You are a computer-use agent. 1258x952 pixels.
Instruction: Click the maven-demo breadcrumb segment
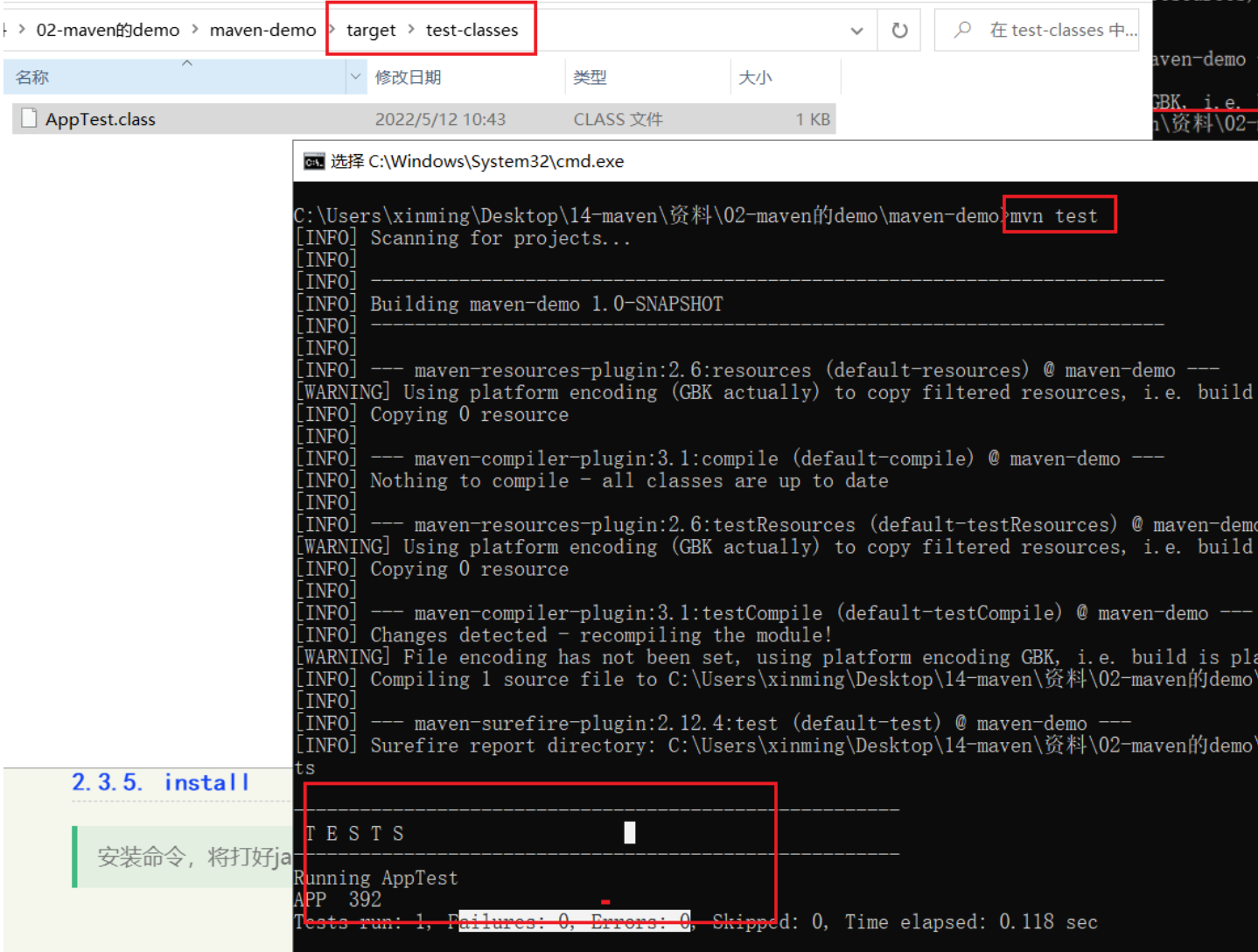point(262,30)
